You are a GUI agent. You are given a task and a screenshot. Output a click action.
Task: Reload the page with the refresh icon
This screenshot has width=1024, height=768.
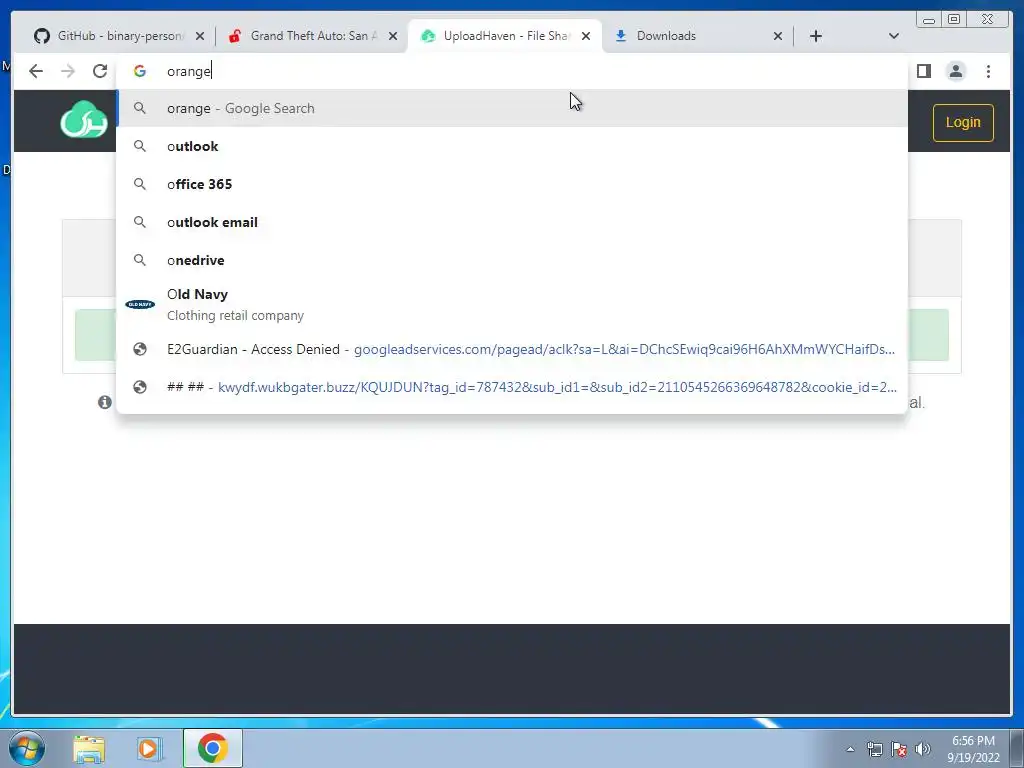coord(100,71)
